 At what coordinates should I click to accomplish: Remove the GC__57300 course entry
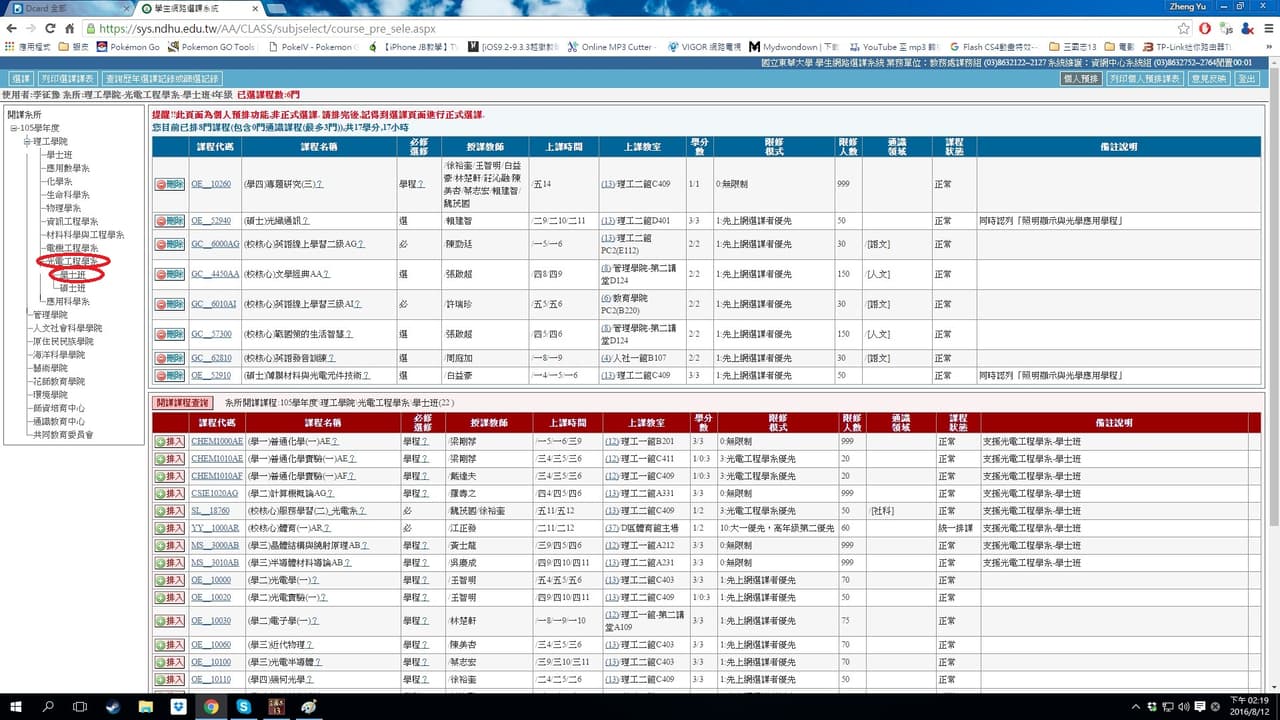[169, 334]
